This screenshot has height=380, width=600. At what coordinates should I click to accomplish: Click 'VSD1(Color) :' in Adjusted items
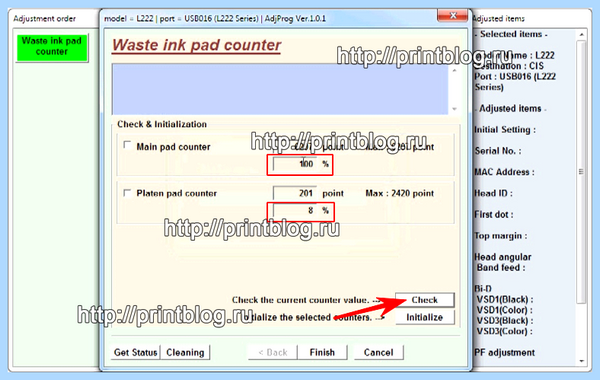505,310
